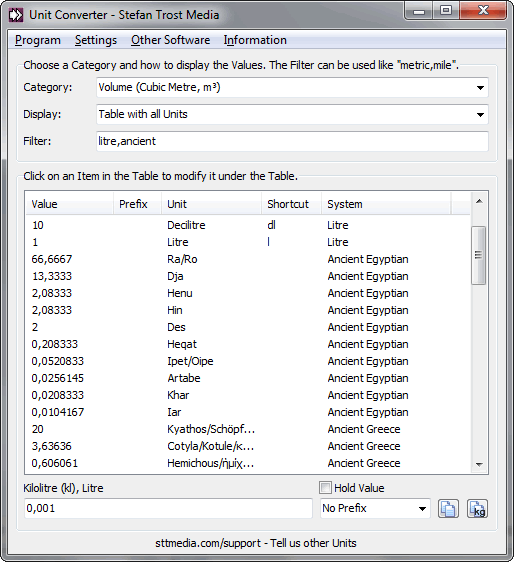Click the value 66,6667 cell

pos(52,259)
